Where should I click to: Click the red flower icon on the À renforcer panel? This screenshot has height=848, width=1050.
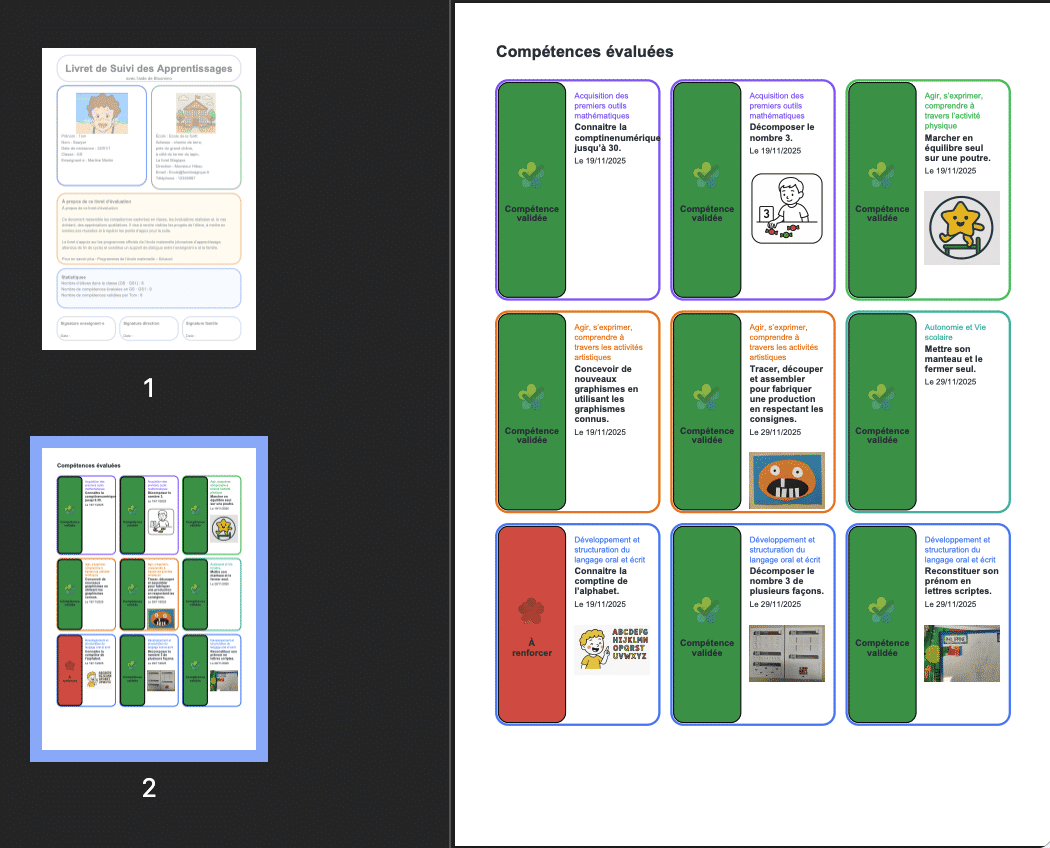click(532, 610)
